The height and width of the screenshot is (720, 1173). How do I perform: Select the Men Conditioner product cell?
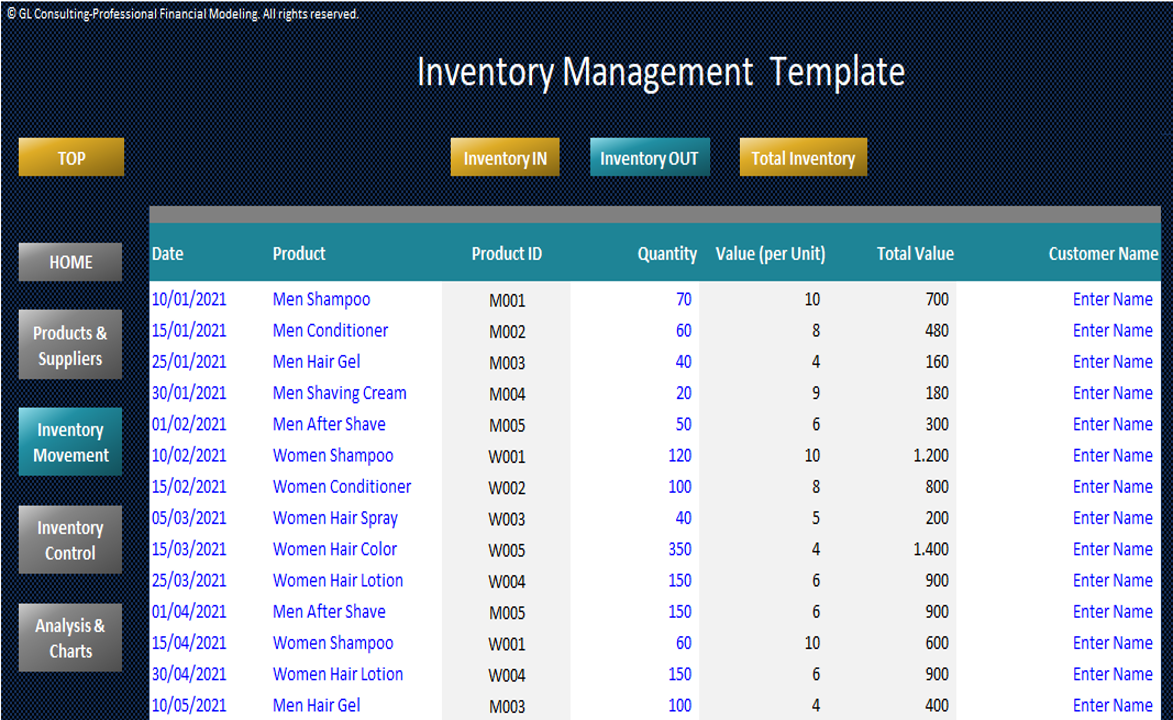click(330, 331)
